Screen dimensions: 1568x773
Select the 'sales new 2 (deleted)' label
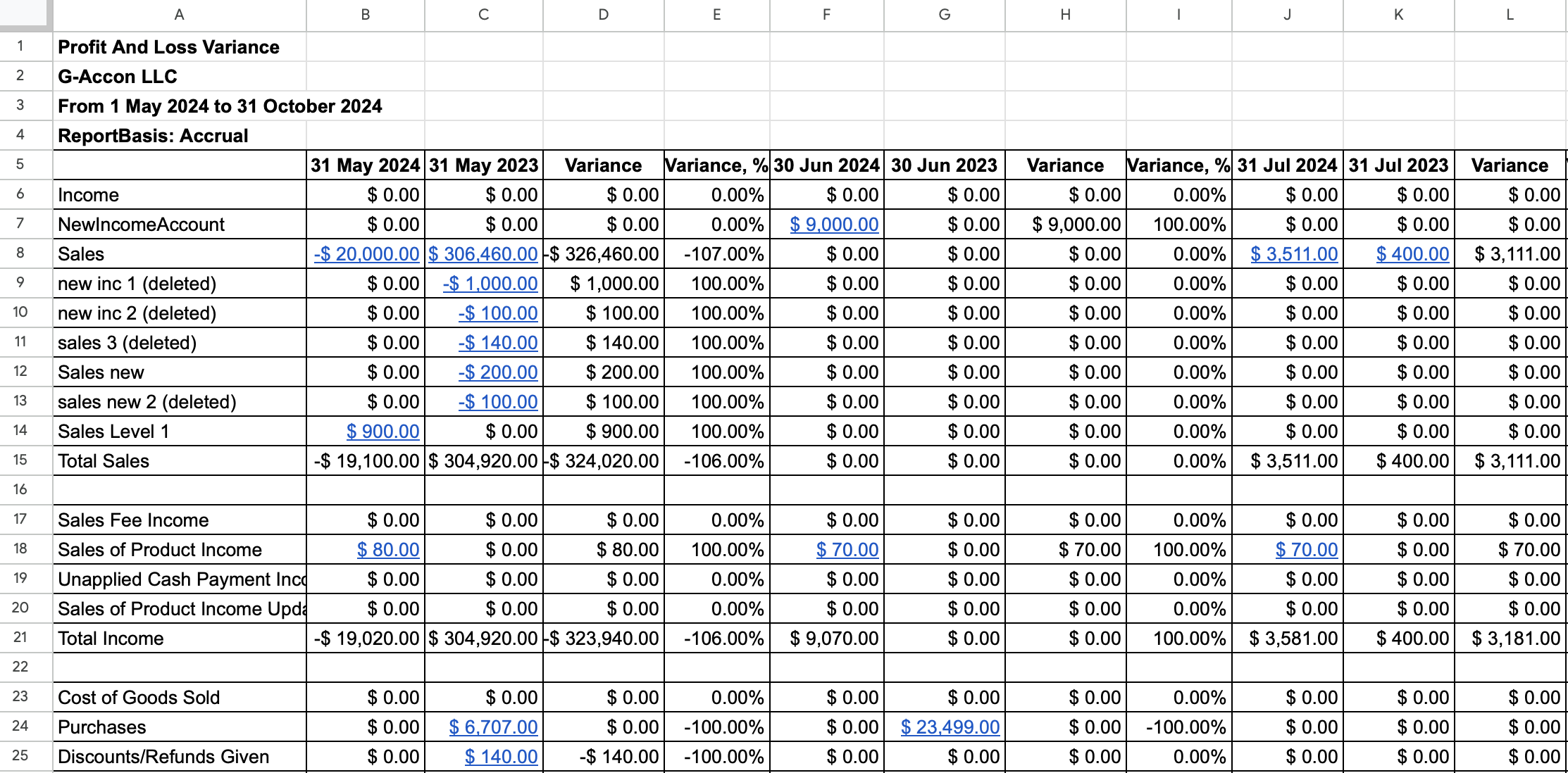click(180, 401)
